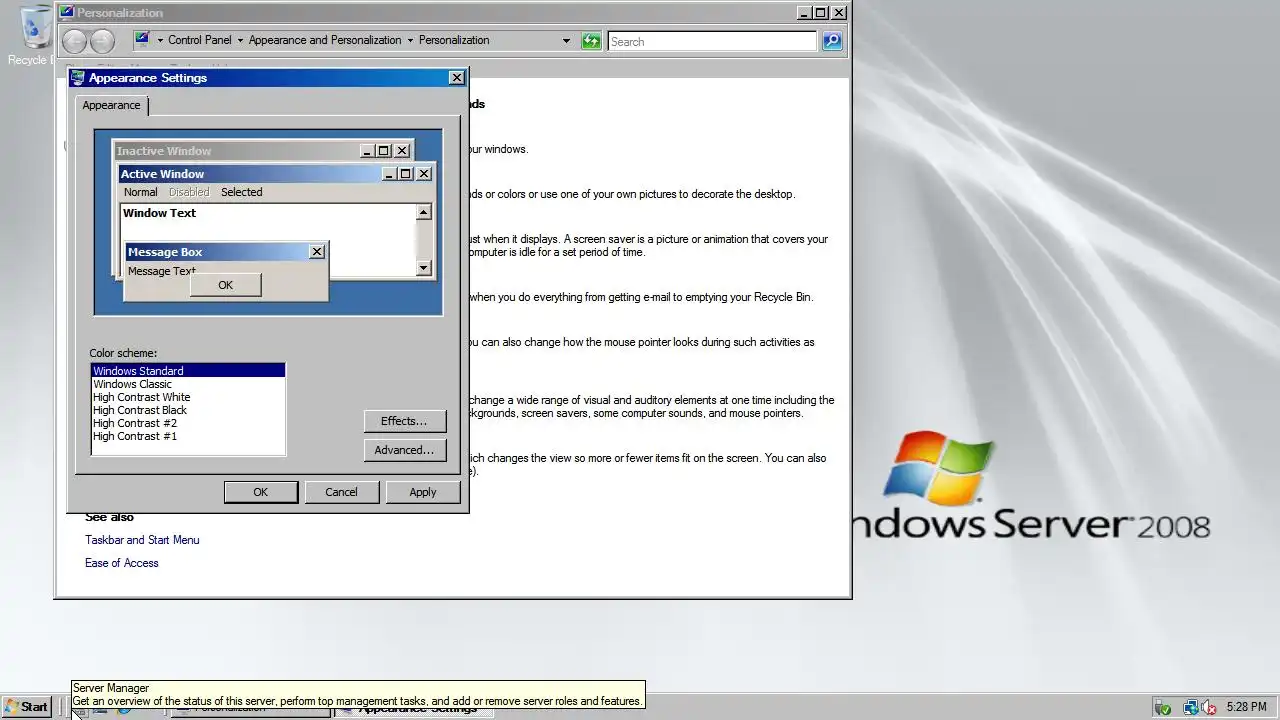
Task: Select the High Contrast #2 scheme
Action: [188, 423]
